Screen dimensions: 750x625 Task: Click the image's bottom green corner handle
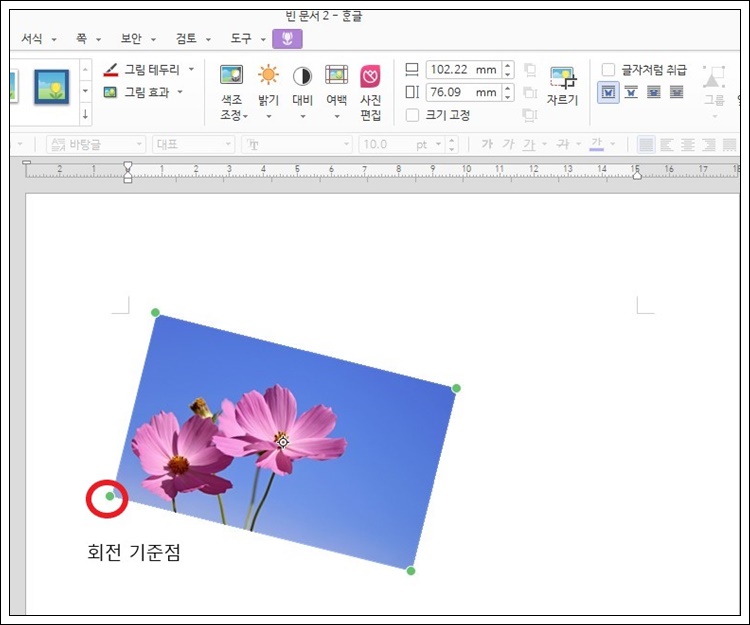coord(410,571)
